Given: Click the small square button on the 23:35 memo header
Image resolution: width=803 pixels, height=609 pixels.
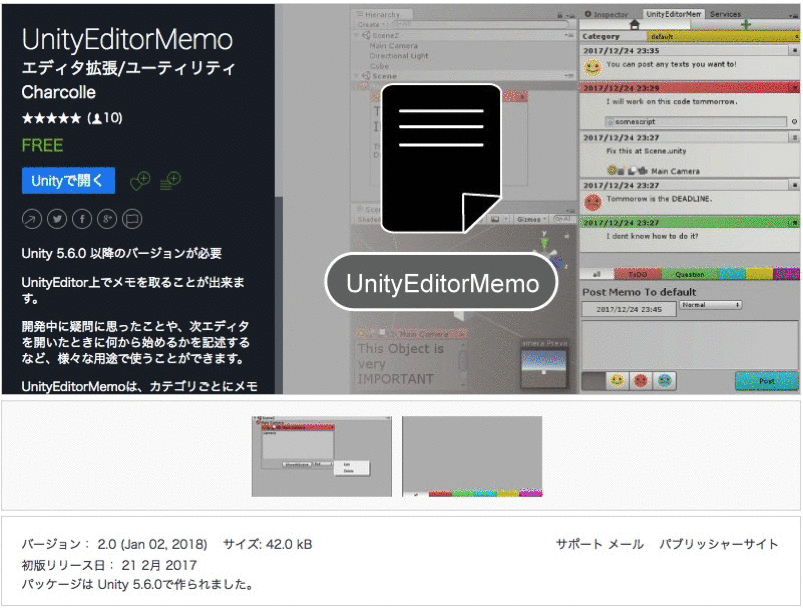Looking at the screenshot, I should point(795,51).
